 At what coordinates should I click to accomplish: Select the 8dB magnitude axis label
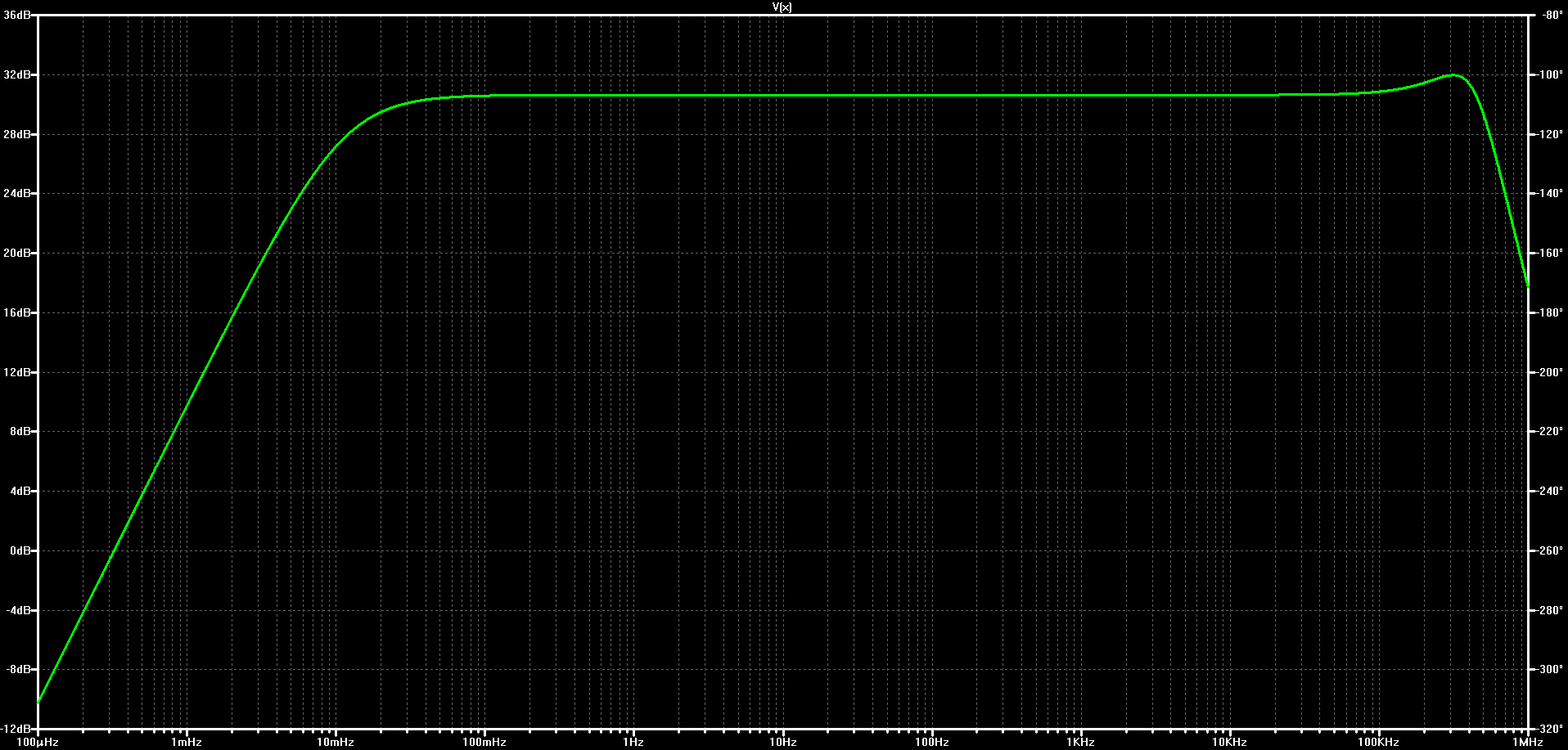pos(20,431)
